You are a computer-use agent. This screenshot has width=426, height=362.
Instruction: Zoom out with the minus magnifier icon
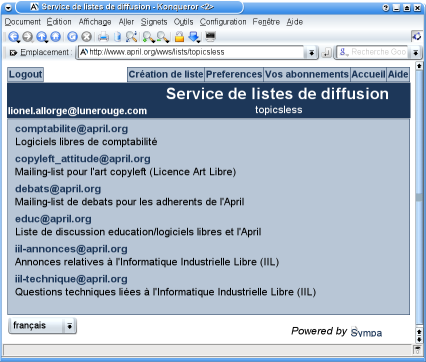[163, 37]
